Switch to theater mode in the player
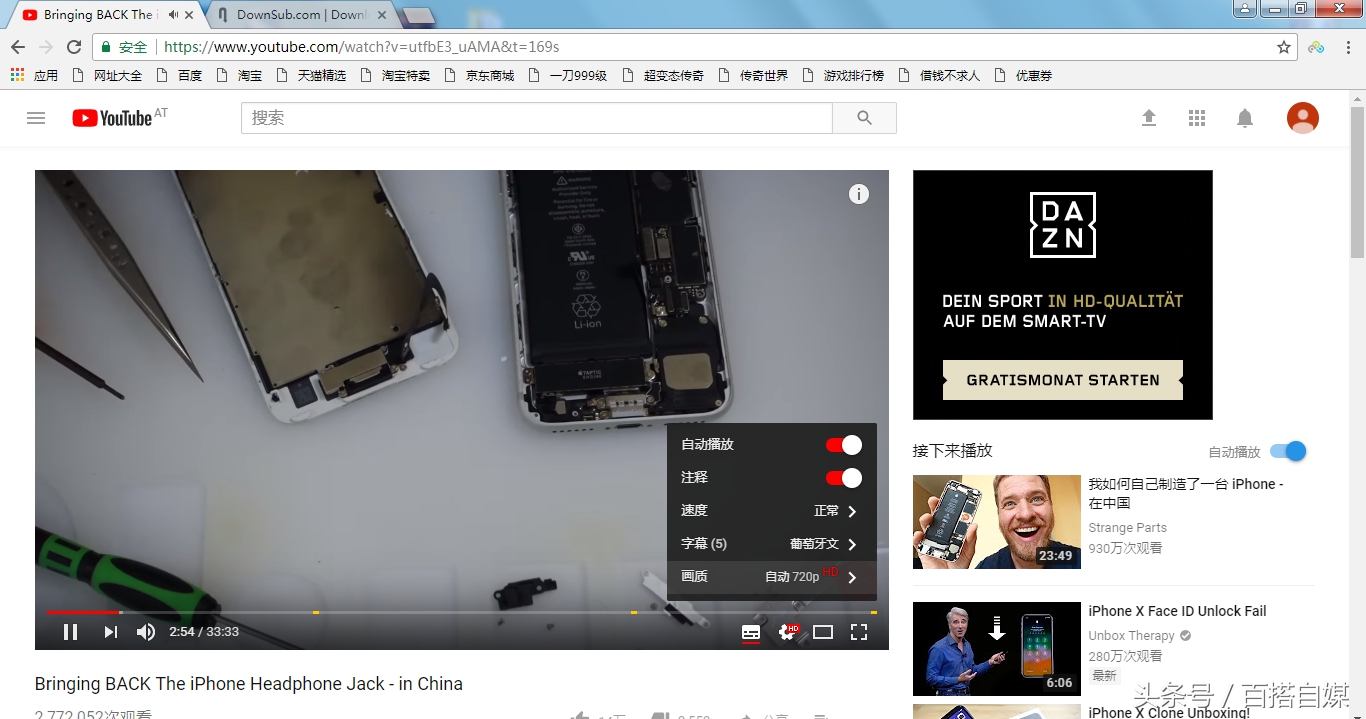This screenshot has width=1366, height=719. point(823,632)
